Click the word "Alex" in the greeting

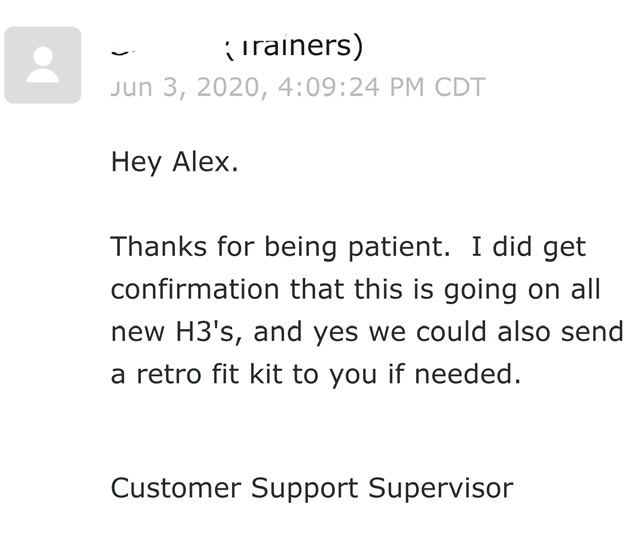(x=202, y=162)
